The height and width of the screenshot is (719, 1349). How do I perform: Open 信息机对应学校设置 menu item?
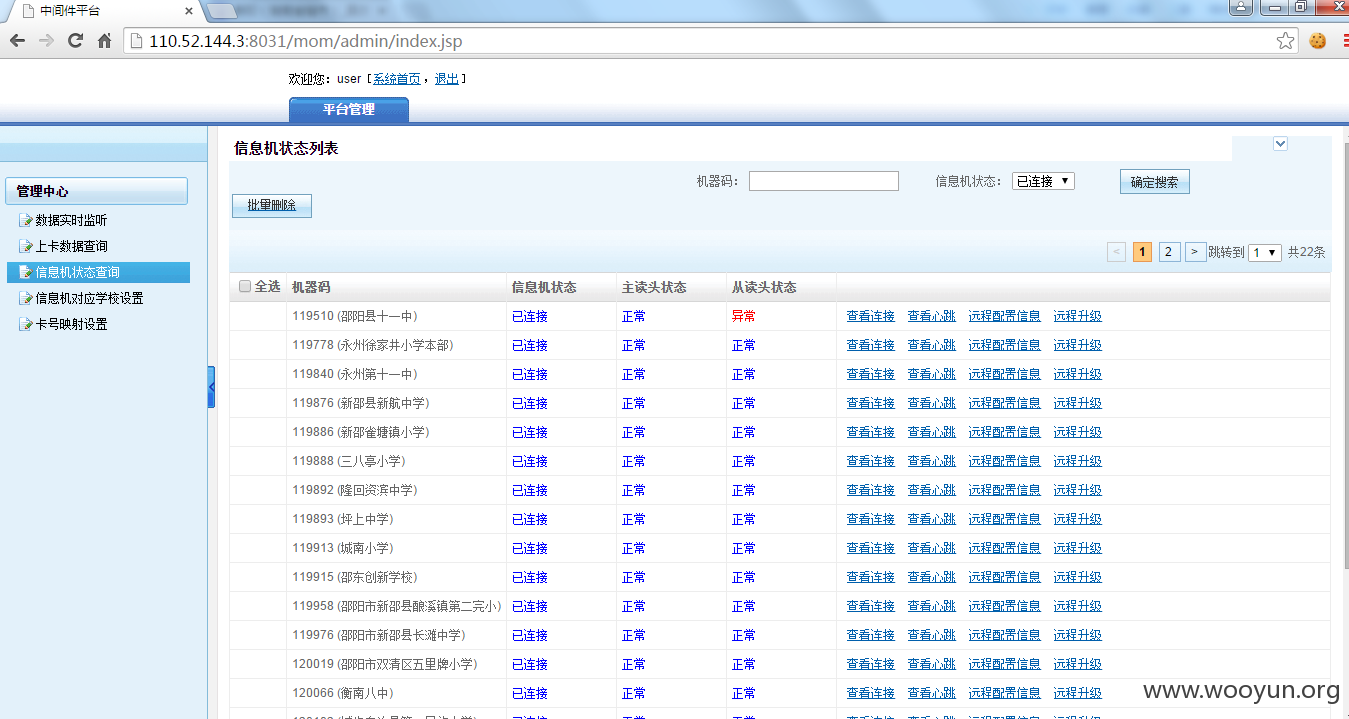point(90,298)
